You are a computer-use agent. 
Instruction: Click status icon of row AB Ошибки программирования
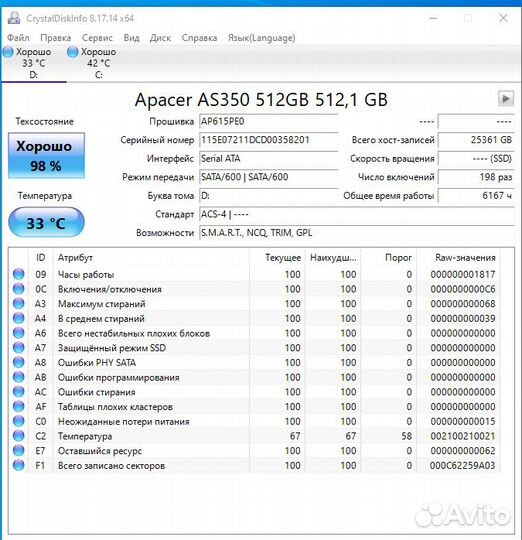pos(19,377)
